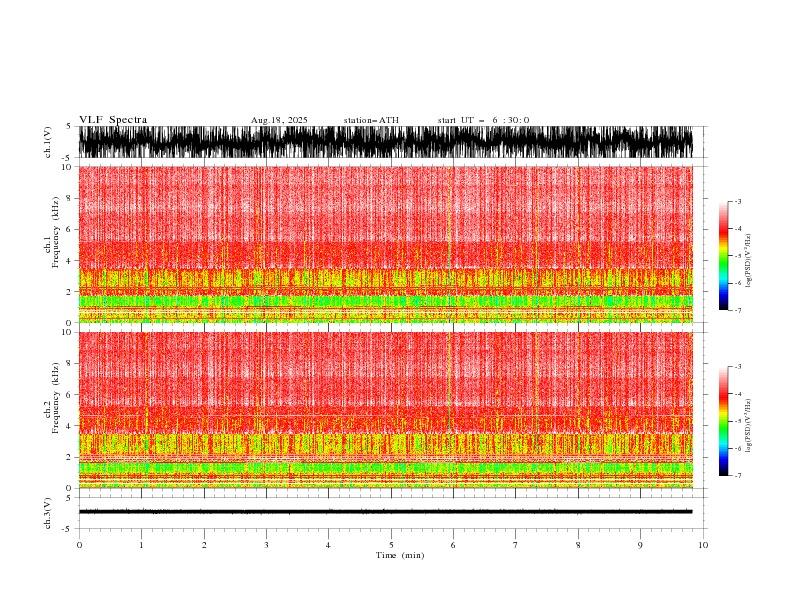Click time axis tick label "7"
This screenshot has width=792, height=612.
pyautogui.click(x=516, y=545)
